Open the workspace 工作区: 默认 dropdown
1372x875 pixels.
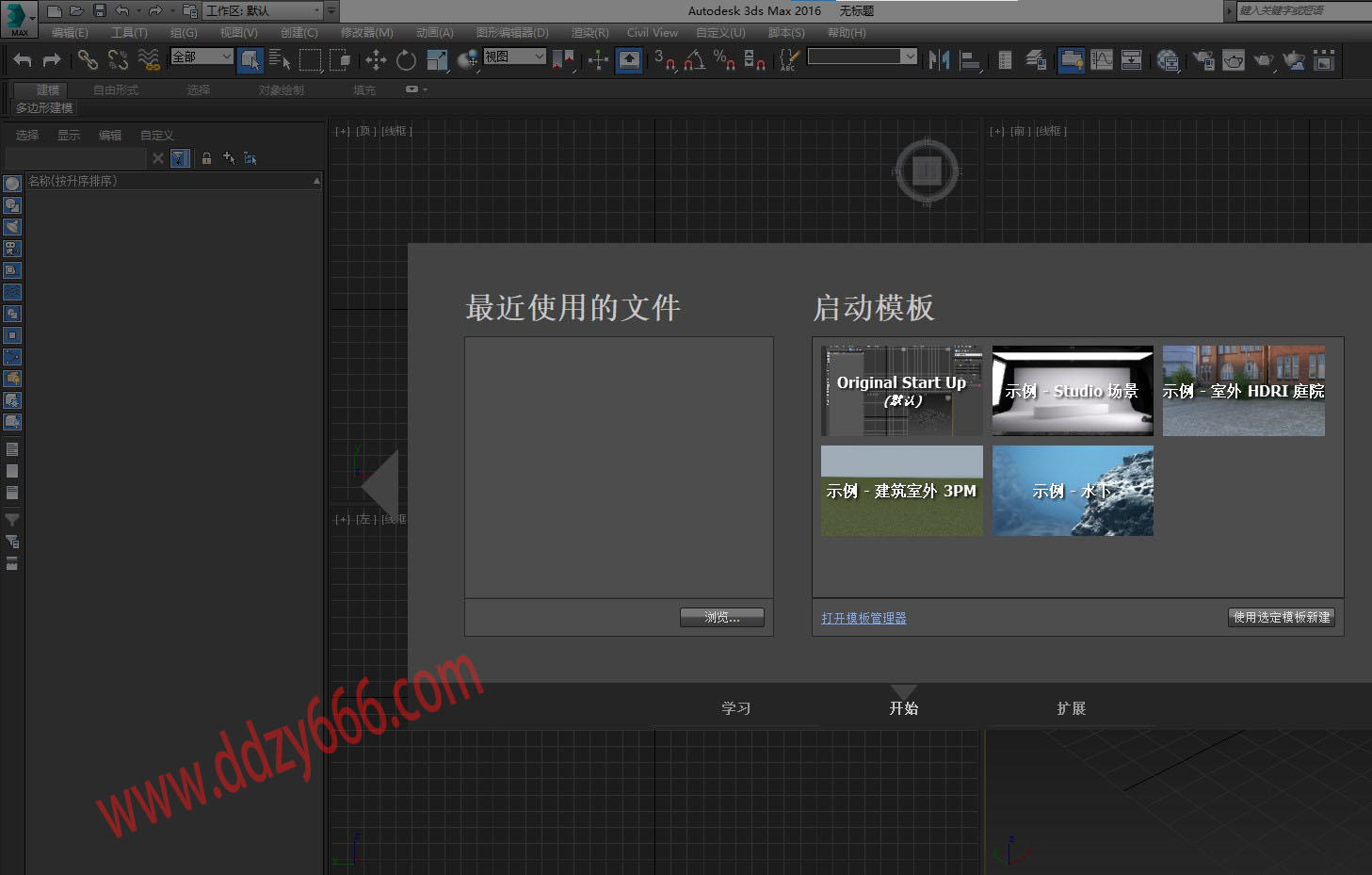tap(263, 11)
